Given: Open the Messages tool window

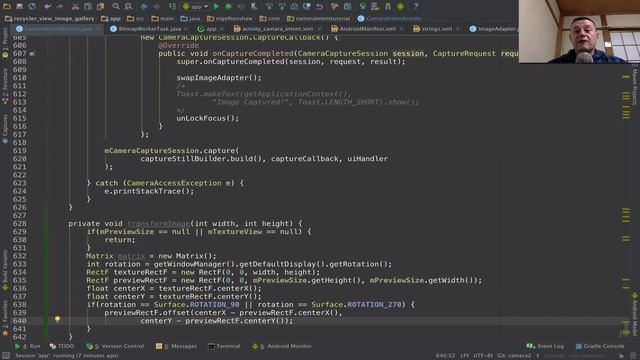Looking at the screenshot, I should 177,346.
